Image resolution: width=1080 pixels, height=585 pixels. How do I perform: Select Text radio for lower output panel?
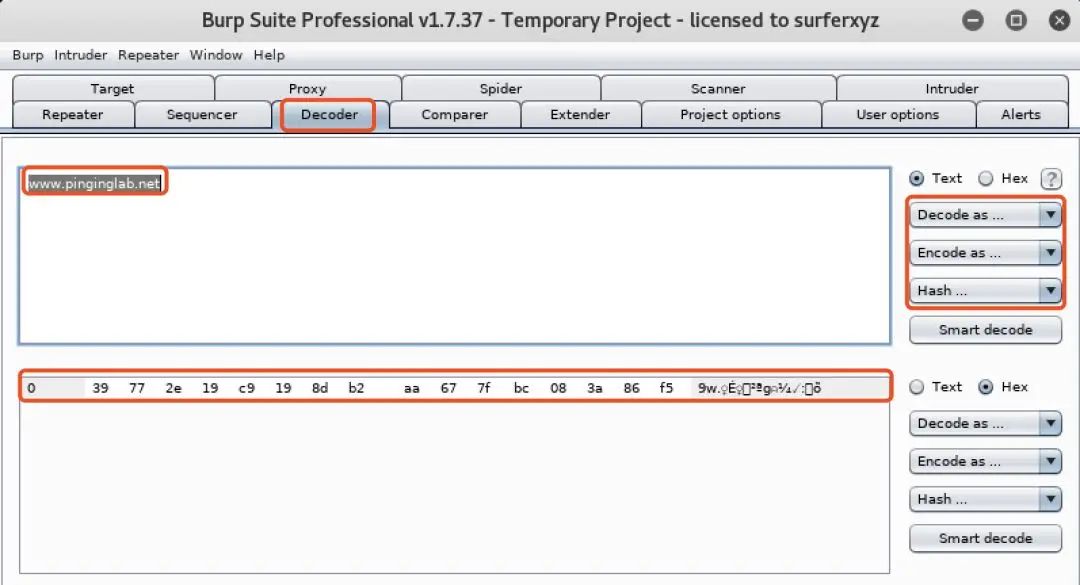point(916,387)
